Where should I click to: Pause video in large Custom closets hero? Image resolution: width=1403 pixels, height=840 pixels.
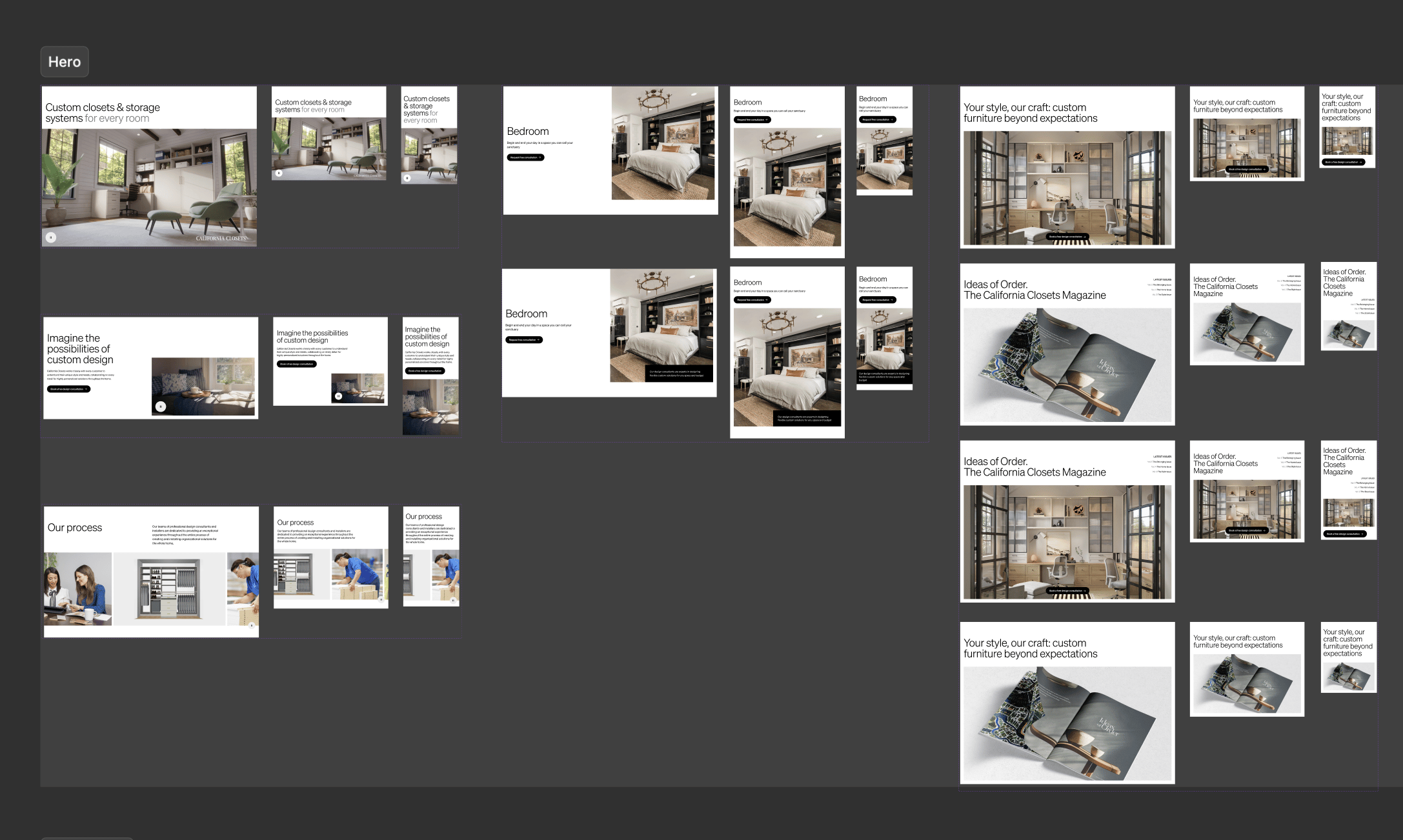click(x=51, y=237)
